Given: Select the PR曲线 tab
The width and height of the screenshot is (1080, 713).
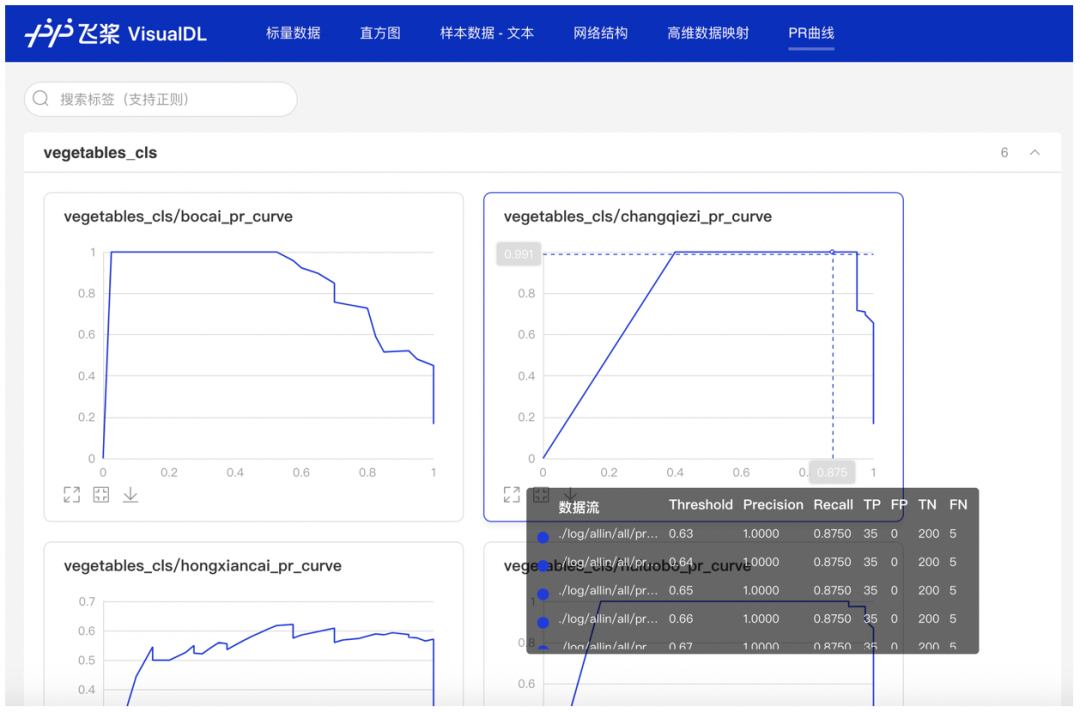Looking at the screenshot, I should point(811,33).
